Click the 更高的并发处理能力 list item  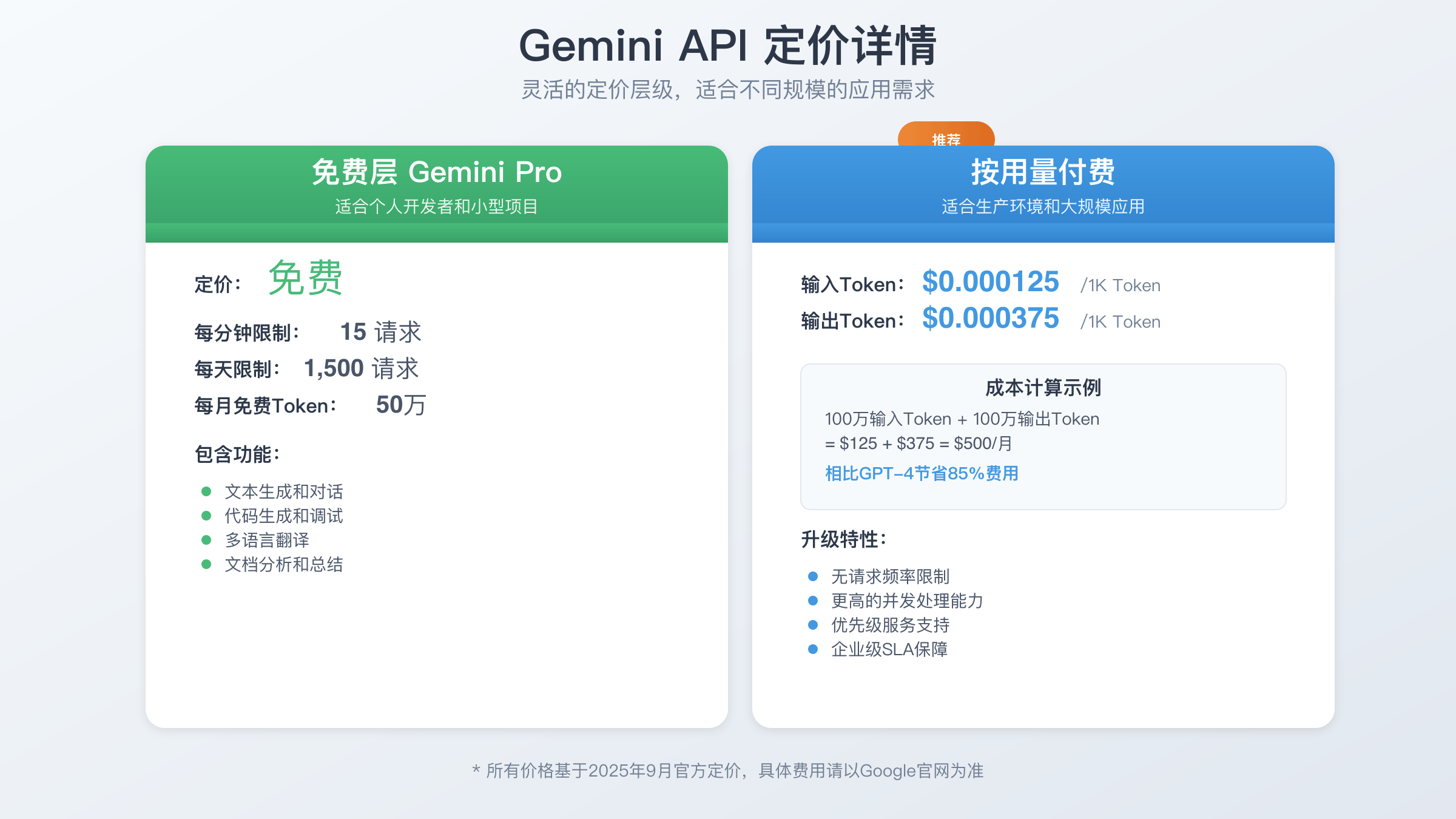coord(908,601)
